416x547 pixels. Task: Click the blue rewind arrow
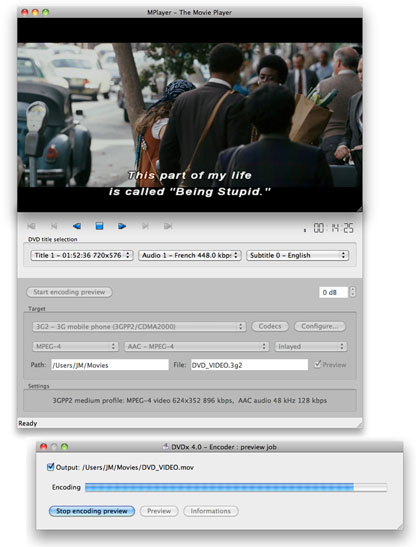point(77,226)
